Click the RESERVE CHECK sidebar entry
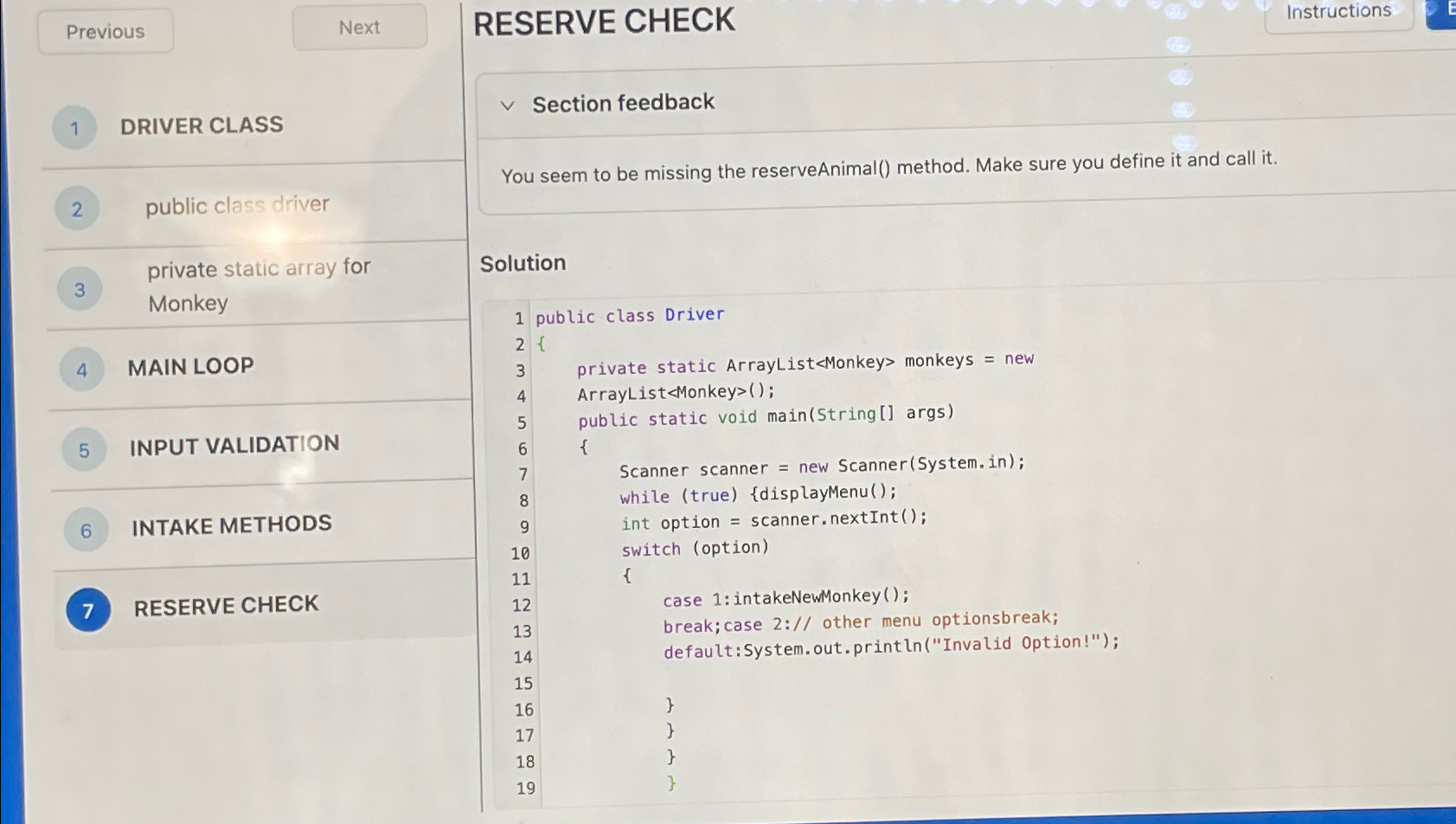Viewport: 1456px width, 824px height. point(226,605)
